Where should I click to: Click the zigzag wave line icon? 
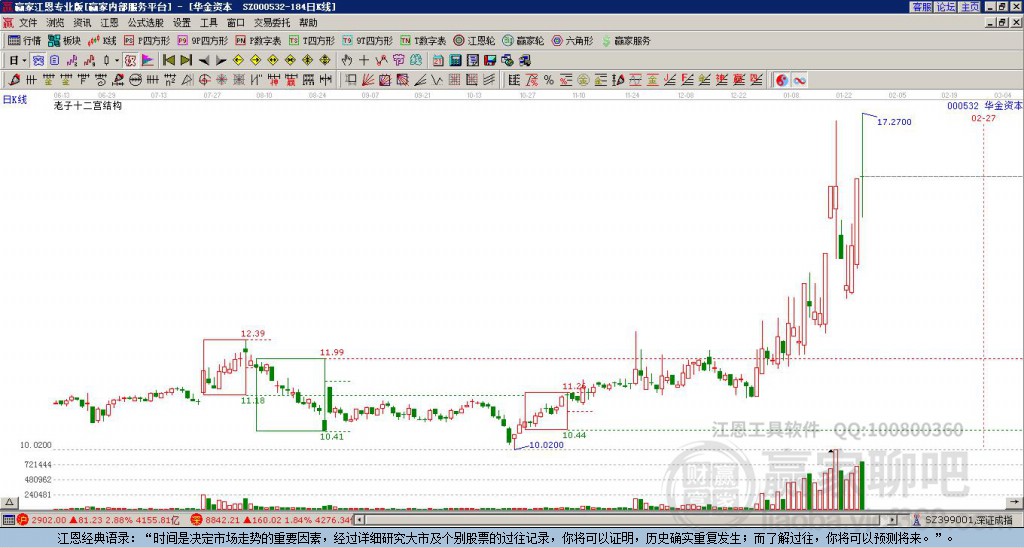(x=437, y=80)
